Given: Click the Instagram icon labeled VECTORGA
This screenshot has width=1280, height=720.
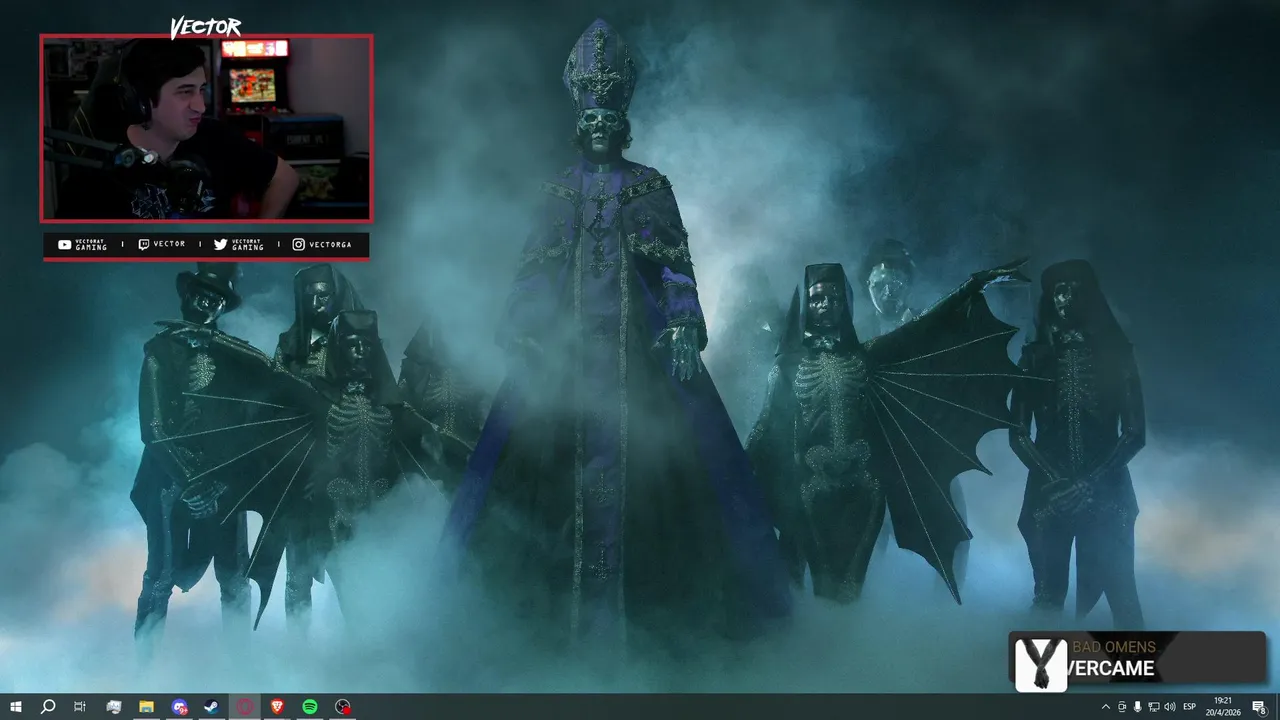Looking at the screenshot, I should (298, 244).
